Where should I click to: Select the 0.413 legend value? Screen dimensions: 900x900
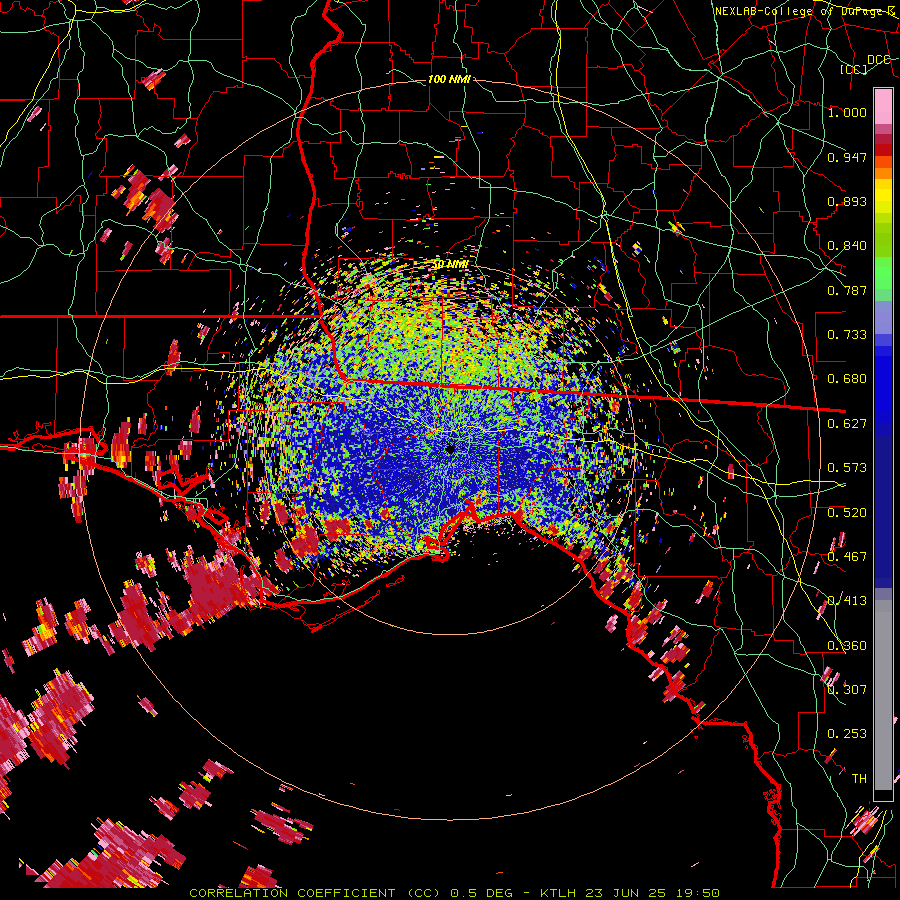847,601
